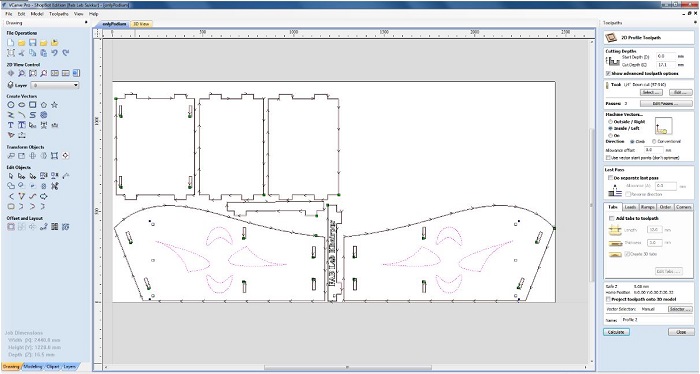Switch to the Order tab
700x374 pixels.
tap(665, 207)
